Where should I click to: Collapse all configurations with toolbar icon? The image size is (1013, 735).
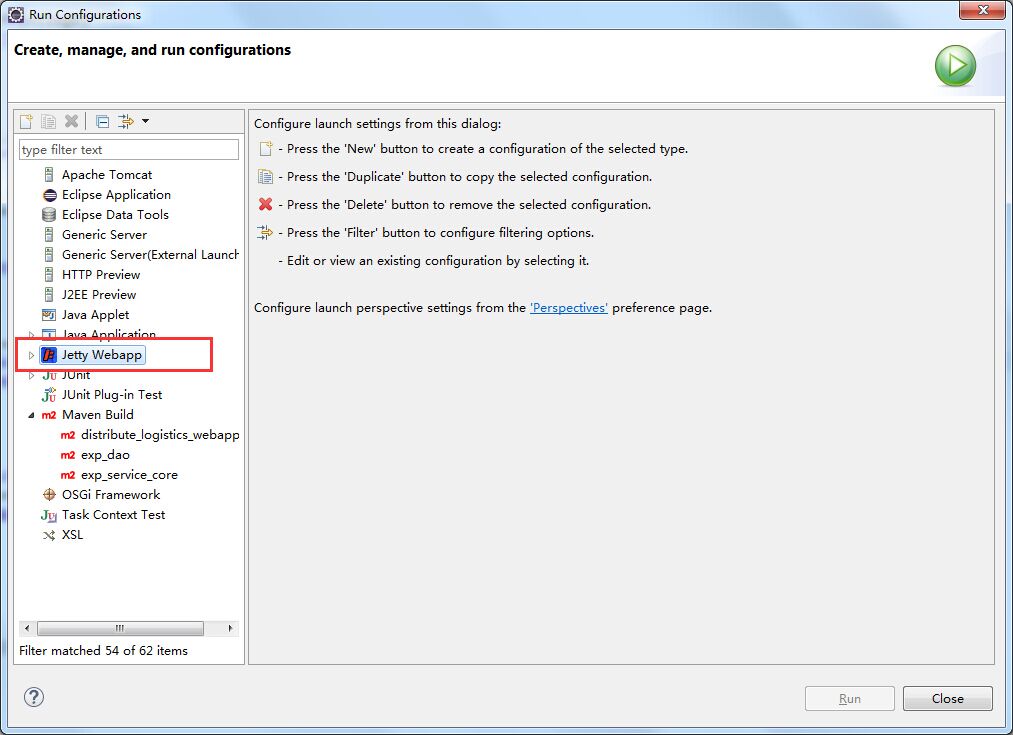coord(102,121)
